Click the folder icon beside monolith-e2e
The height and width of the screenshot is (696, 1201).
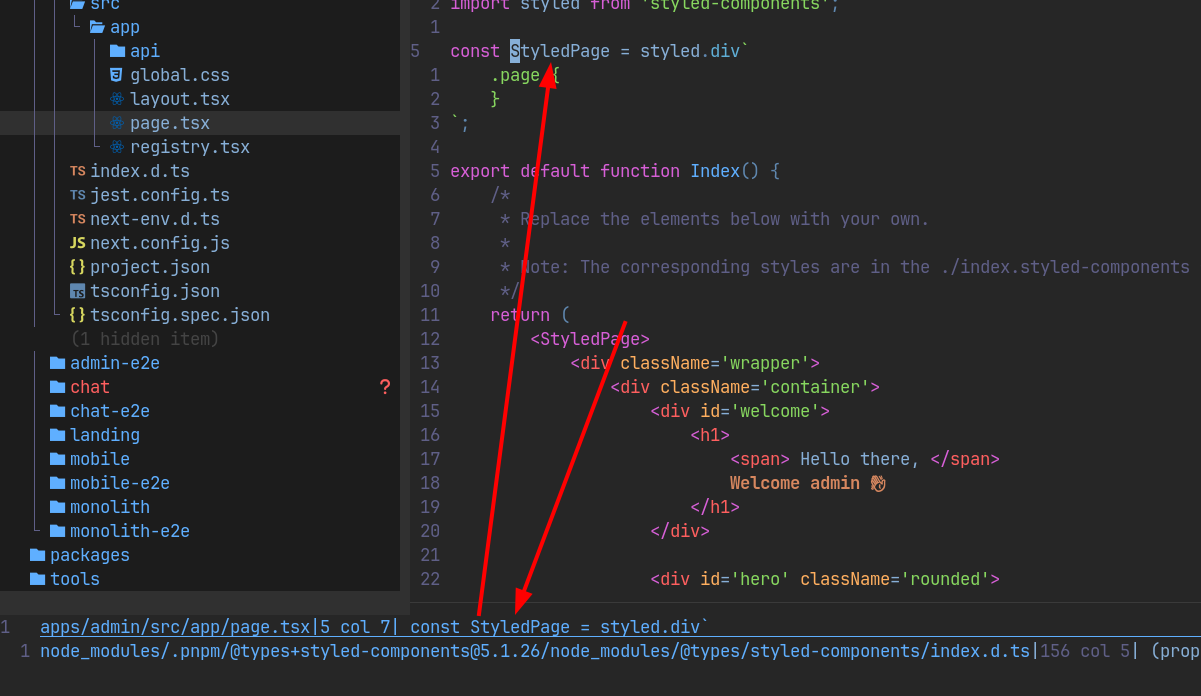58,531
